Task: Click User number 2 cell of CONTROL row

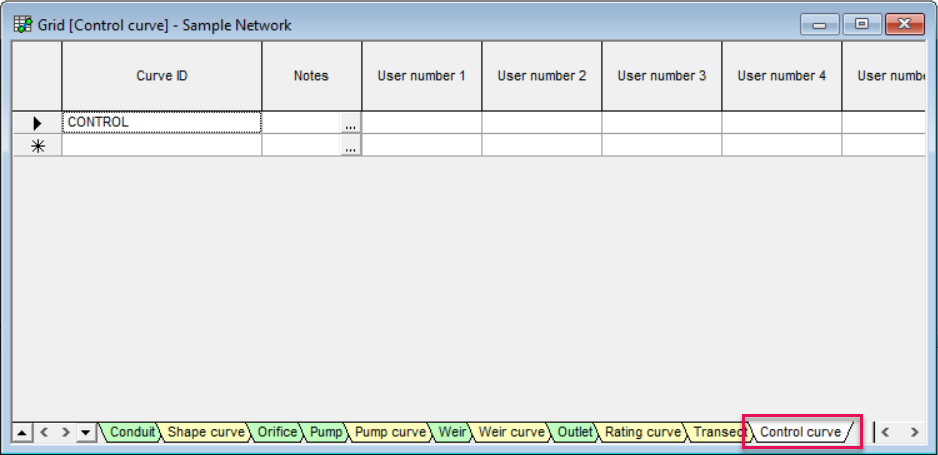Action: (x=542, y=123)
